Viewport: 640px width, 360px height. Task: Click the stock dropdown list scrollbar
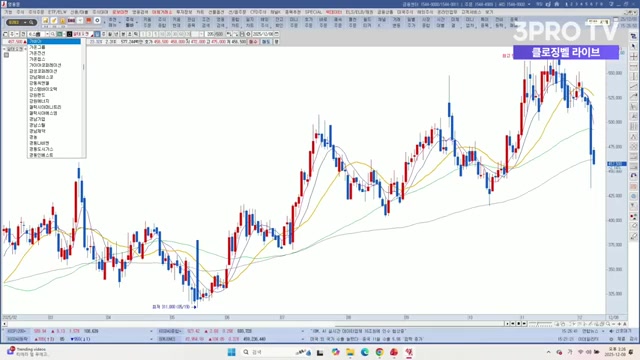pyautogui.click(x=84, y=98)
